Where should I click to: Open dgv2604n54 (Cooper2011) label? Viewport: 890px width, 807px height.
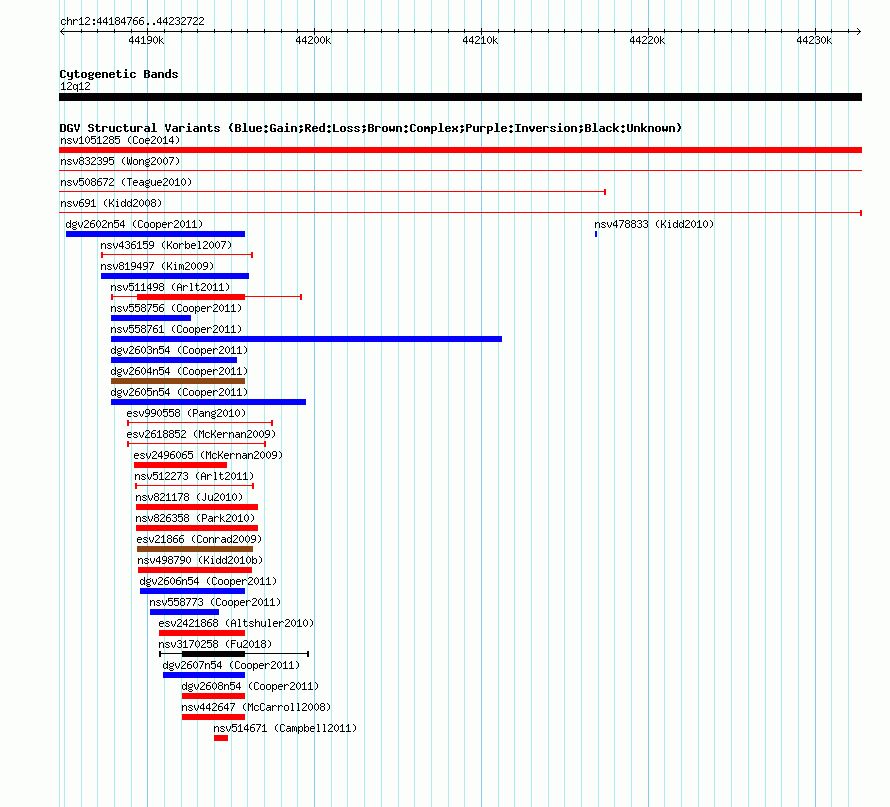point(179,371)
